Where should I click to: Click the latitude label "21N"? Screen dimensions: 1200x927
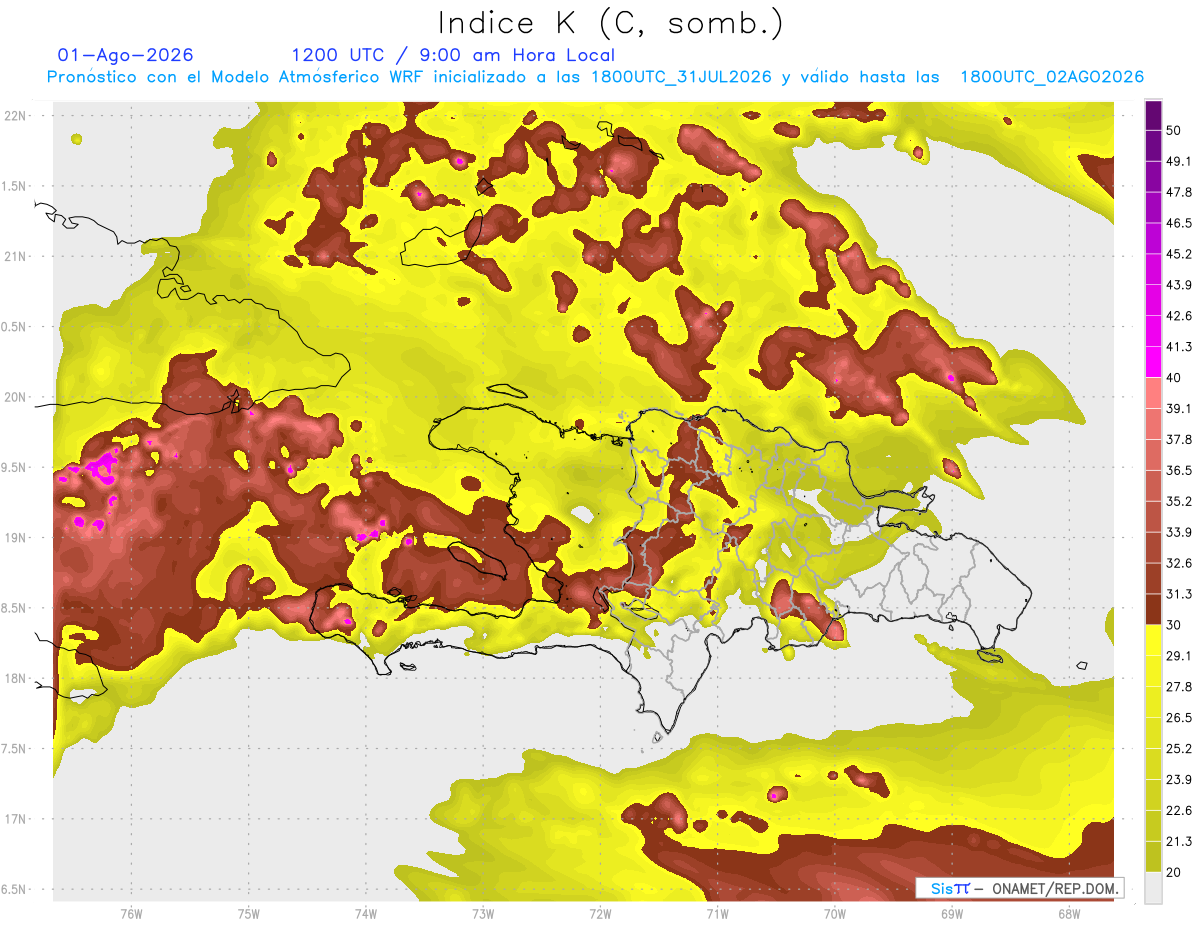[x=15, y=256]
